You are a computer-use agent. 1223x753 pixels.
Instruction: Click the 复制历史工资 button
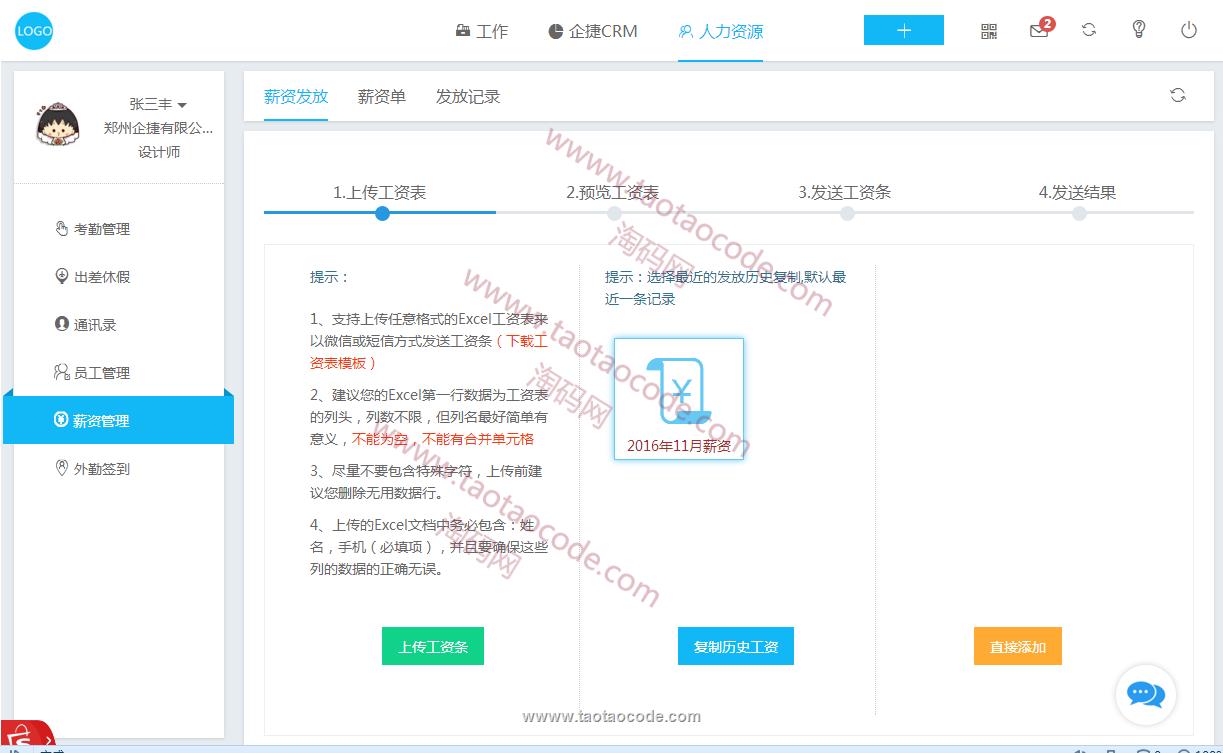tap(736, 646)
